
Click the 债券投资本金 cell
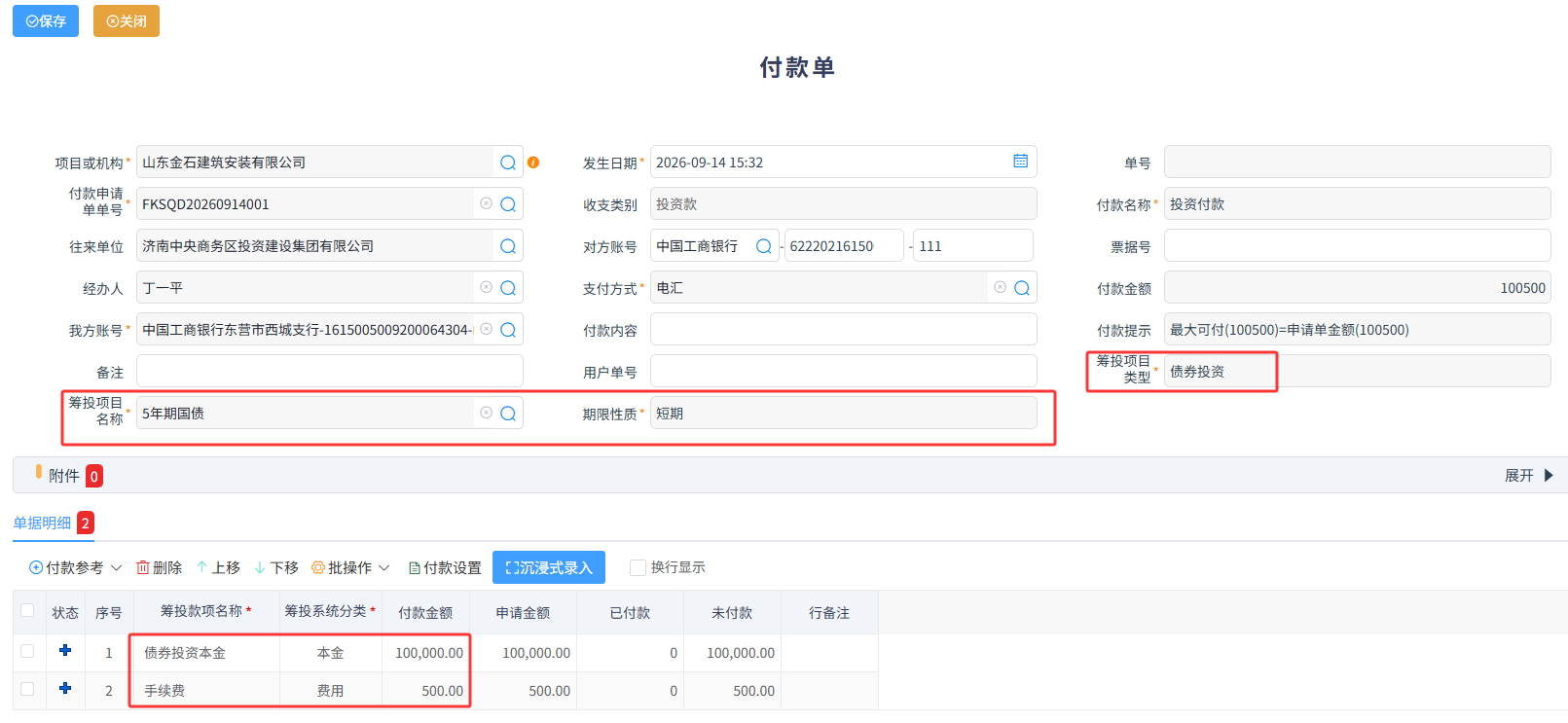[x=206, y=653]
